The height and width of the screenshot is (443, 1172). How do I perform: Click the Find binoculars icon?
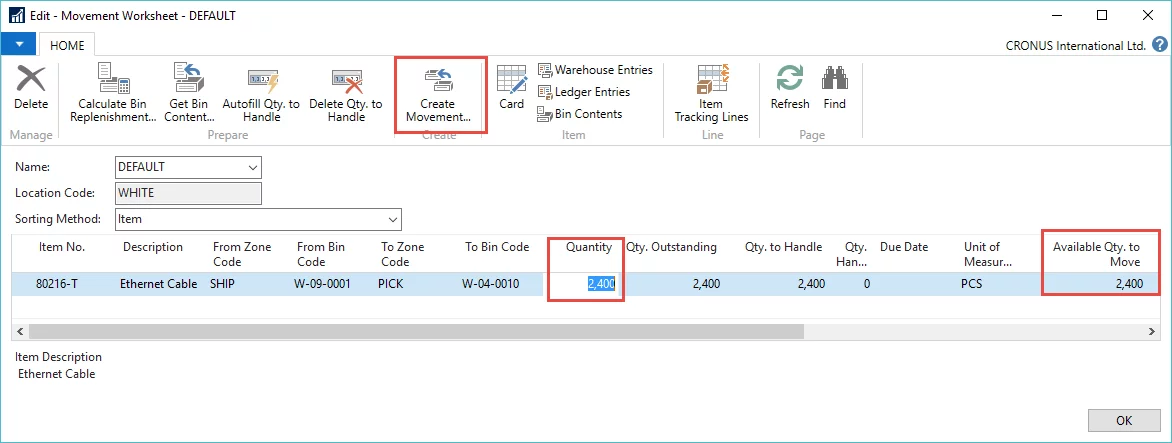[835, 88]
